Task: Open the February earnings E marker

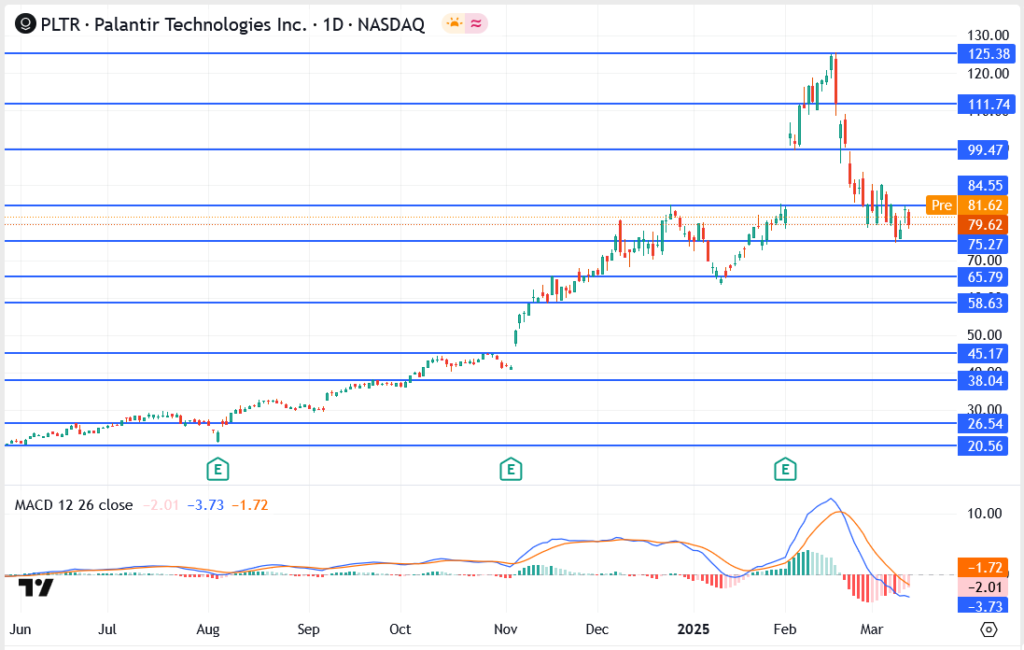Action: 786,467
